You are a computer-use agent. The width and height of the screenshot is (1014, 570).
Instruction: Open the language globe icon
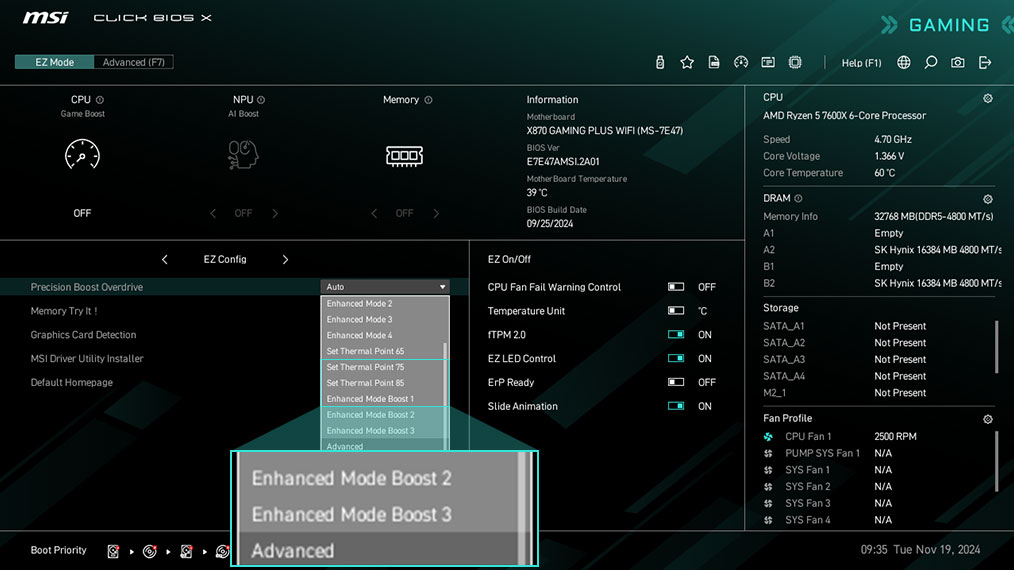pos(904,62)
